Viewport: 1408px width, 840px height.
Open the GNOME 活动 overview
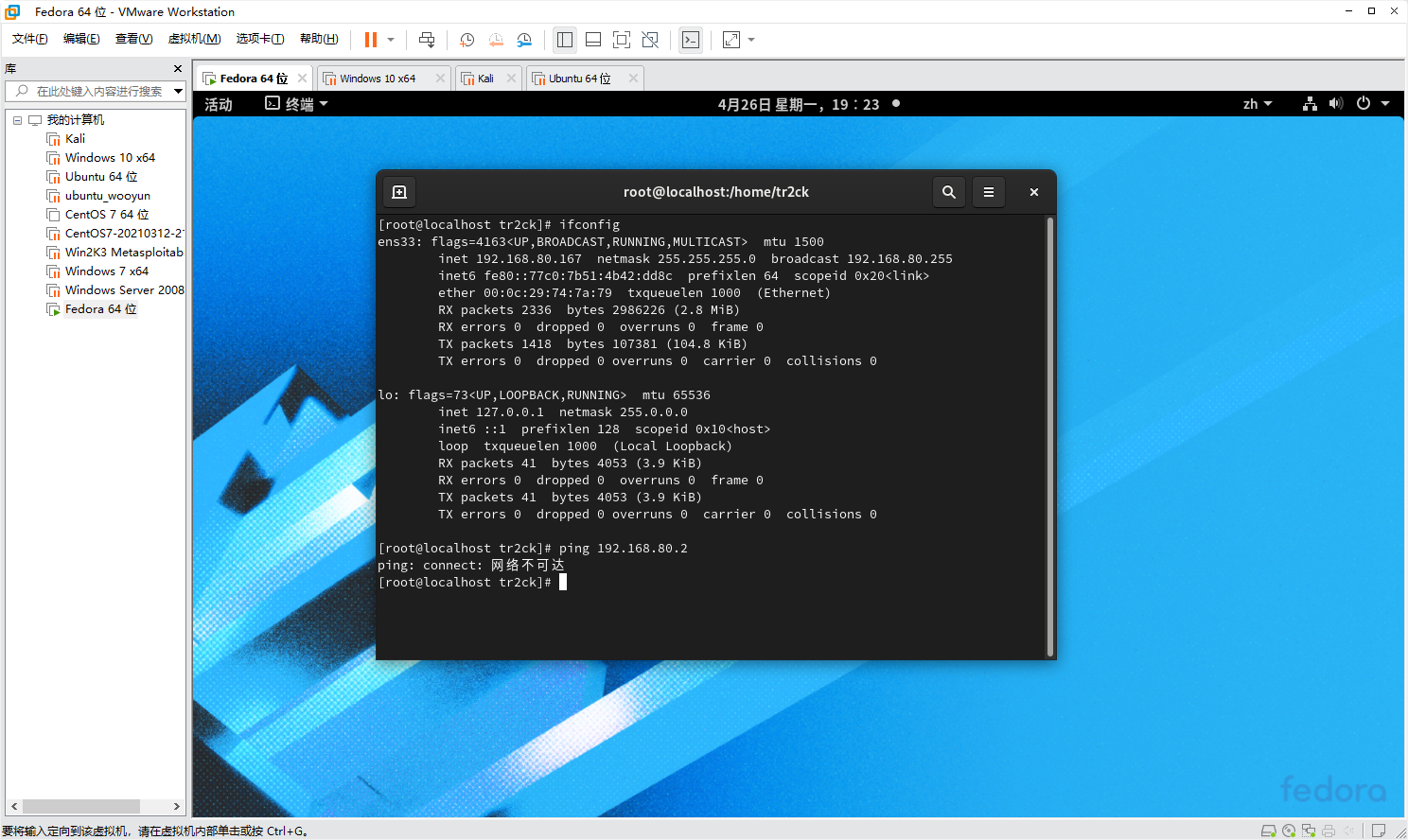(219, 104)
